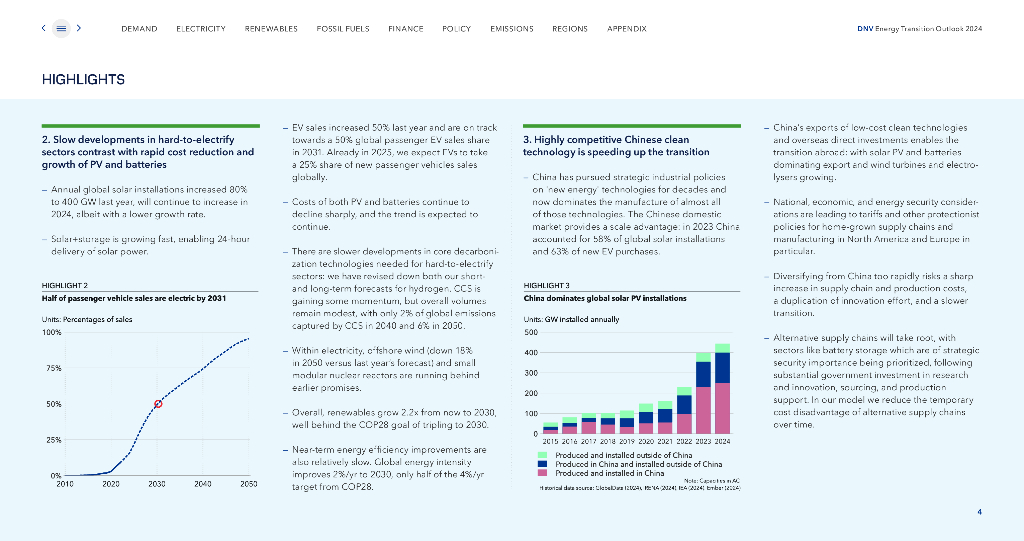The width and height of the screenshot is (1024, 541).
Task: Go to the previous page arrow
Action: point(44,28)
